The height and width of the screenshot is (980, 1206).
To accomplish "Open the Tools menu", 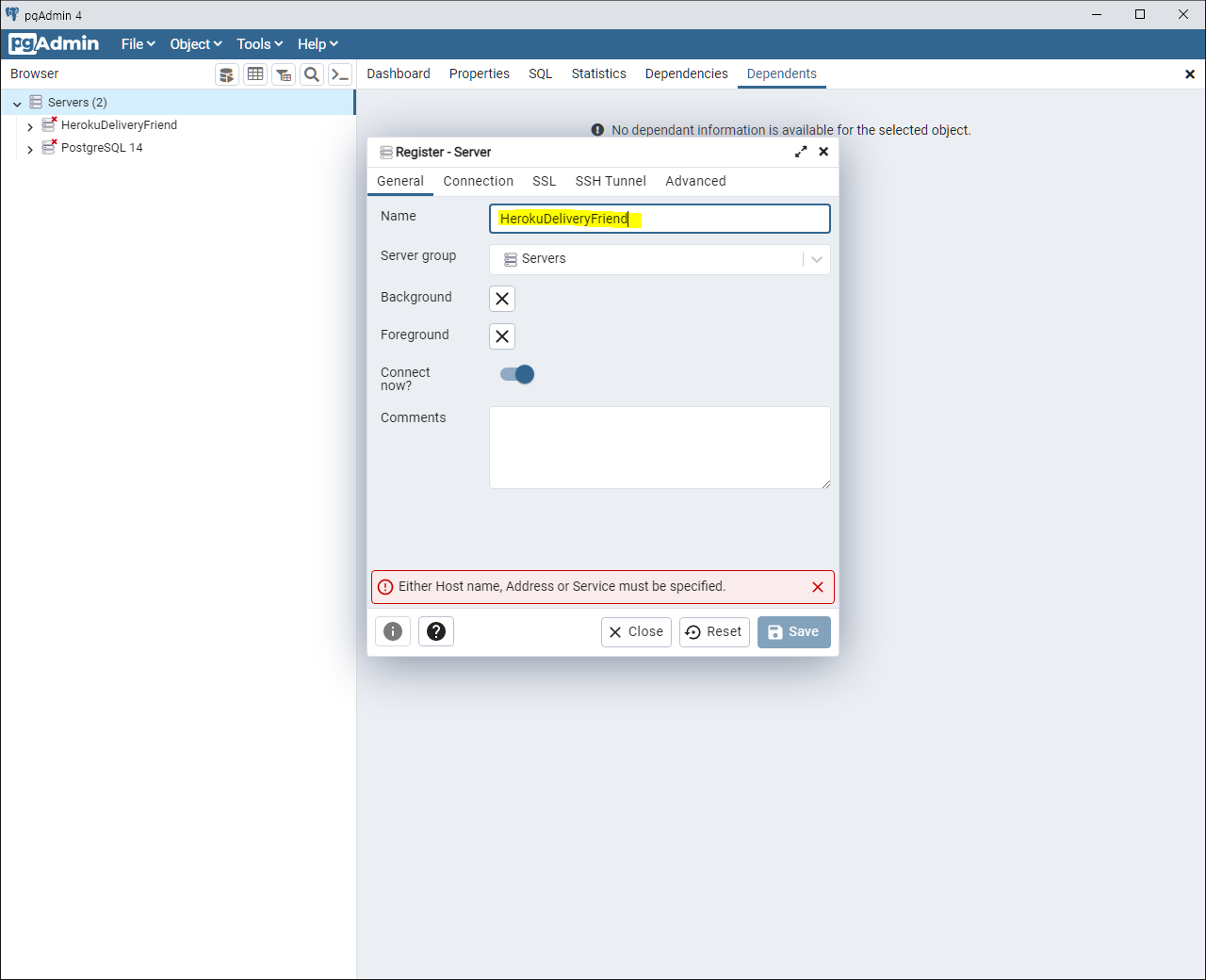I will pos(260,44).
